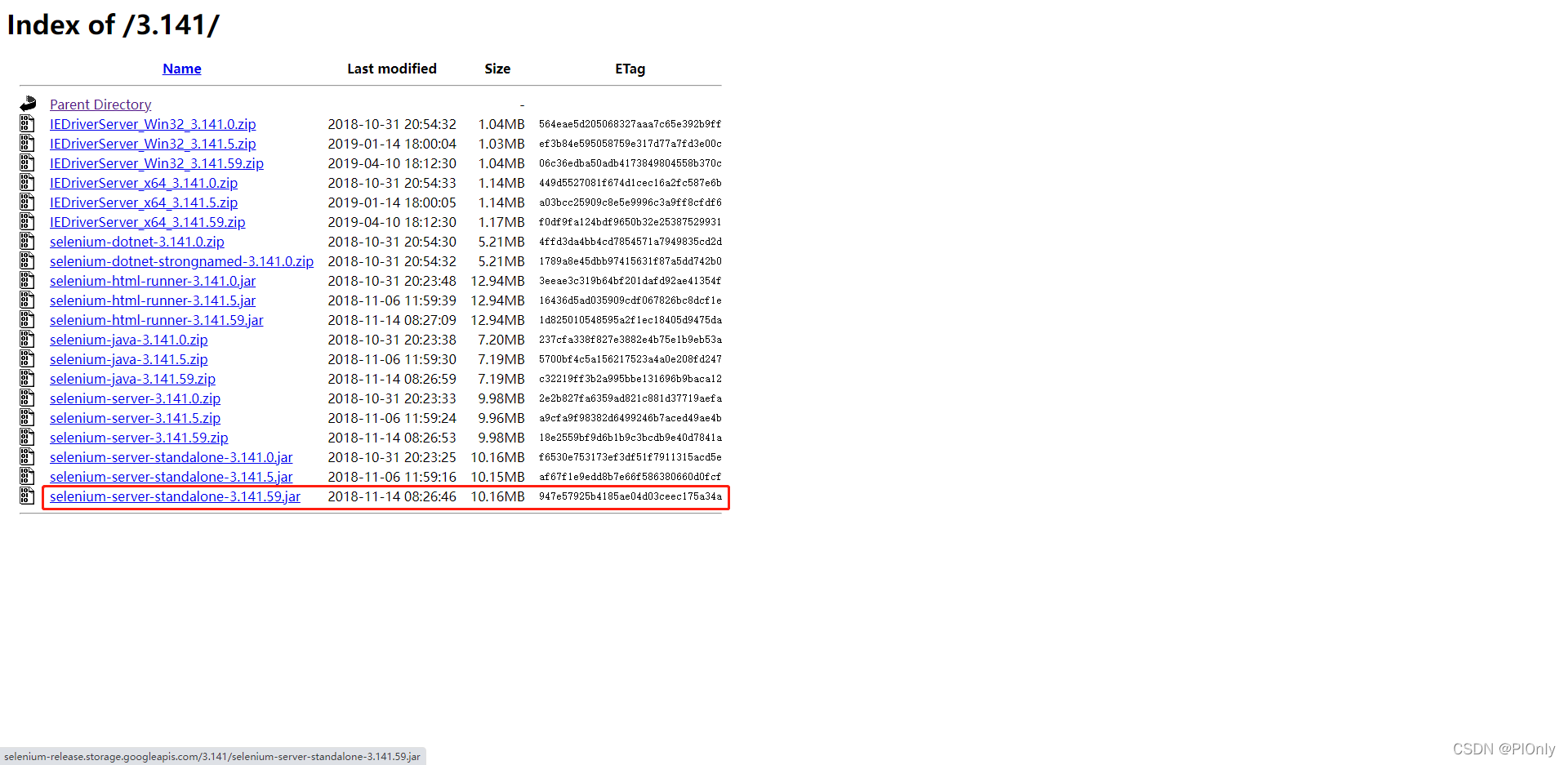Download IEDriverServer_Win32_3.141.5.zip
The width and height of the screenshot is (1568, 765).
(x=153, y=144)
